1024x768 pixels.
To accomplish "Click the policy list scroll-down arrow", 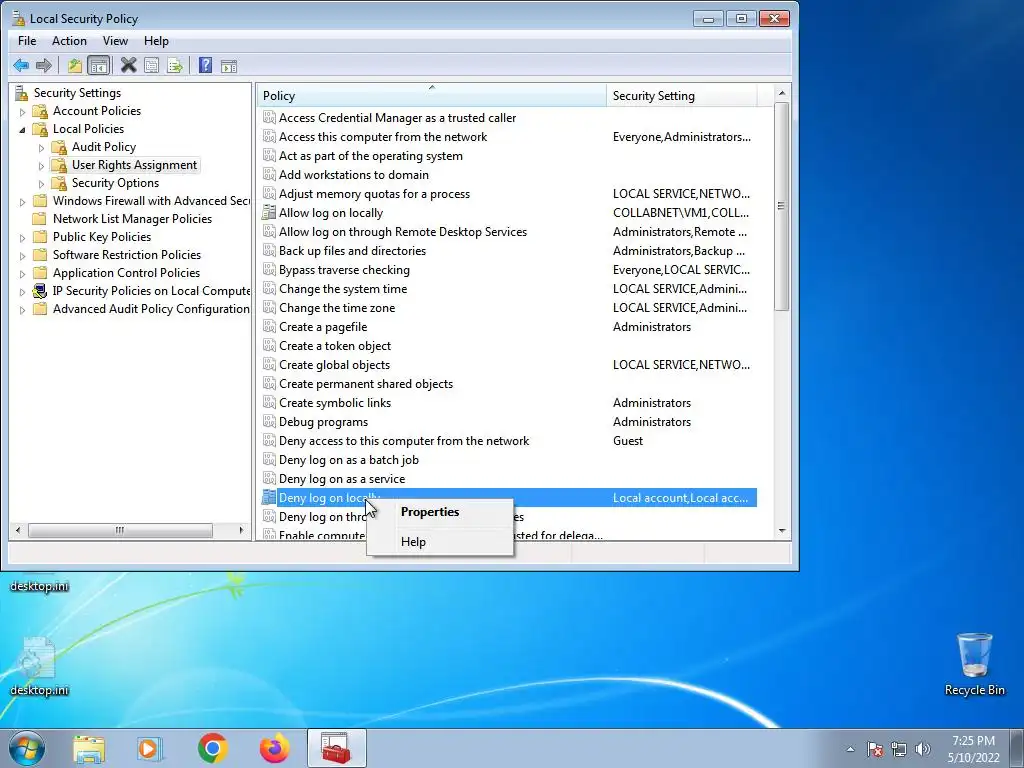I will click(x=782, y=531).
